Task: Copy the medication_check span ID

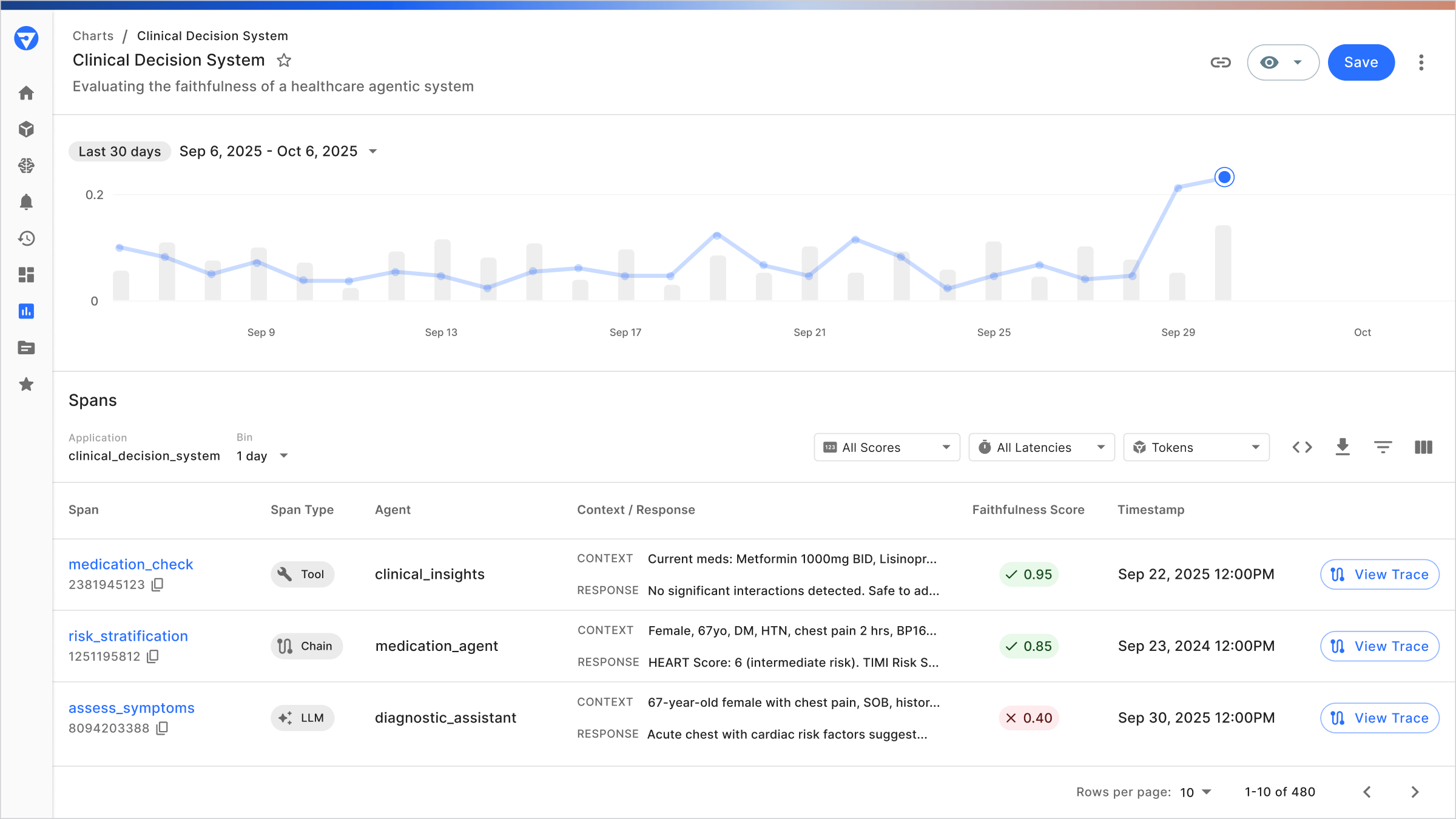Action: coord(158,585)
